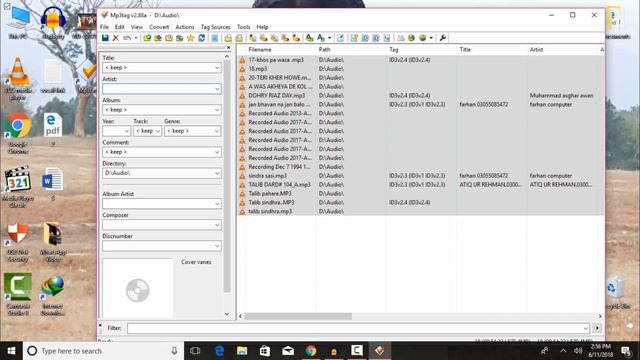Screen dimensions: 640x360
Task: Open the File menu
Action: tap(104, 27)
